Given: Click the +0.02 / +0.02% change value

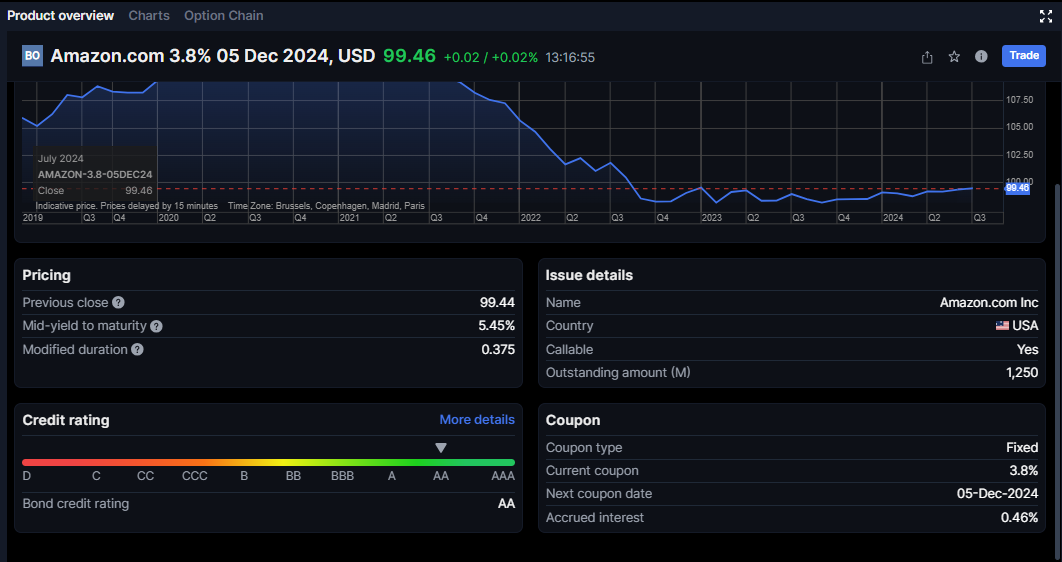Looking at the screenshot, I should point(490,58).
